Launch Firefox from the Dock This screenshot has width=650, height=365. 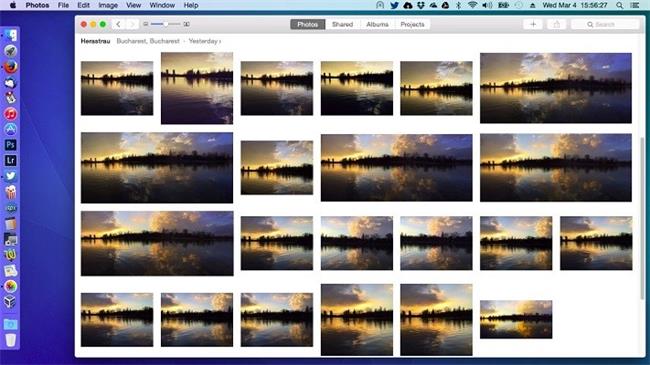(x=10, y=67)
